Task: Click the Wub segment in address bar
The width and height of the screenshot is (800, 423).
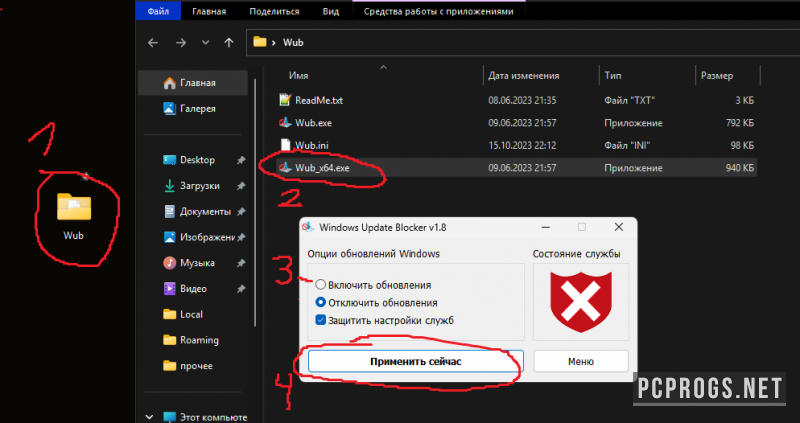Action: click(x=293, y=42)
